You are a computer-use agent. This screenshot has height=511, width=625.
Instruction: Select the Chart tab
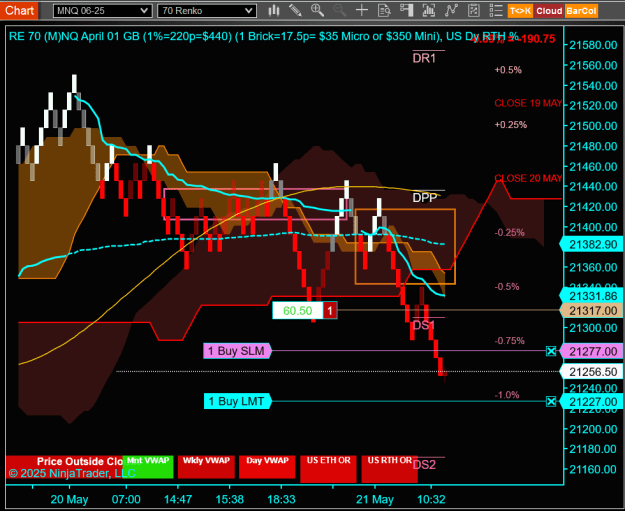[19, 10]
